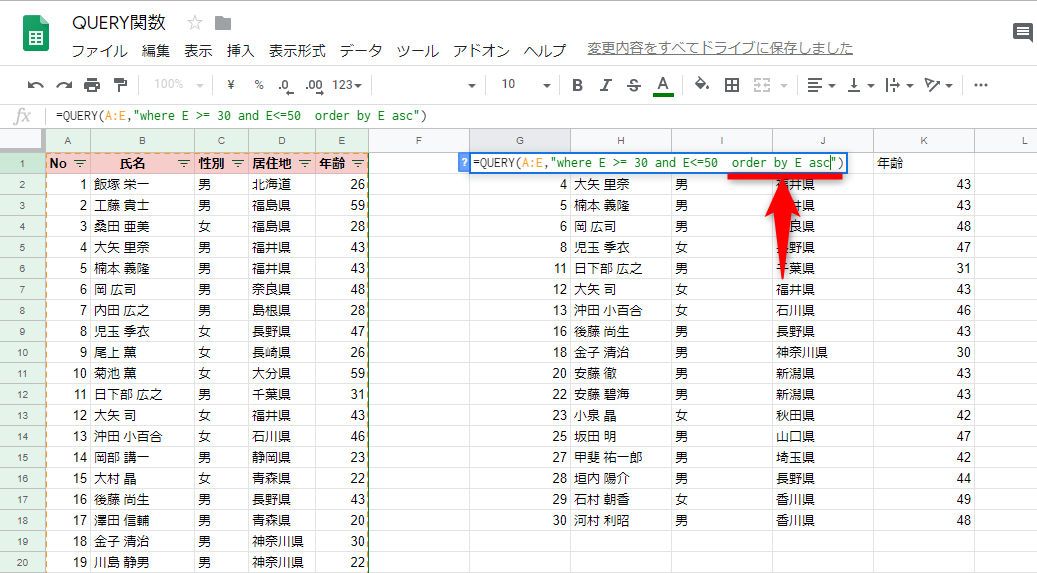Open text color picker
Viewport: 1037px width, 573px height.
point(663,85)
